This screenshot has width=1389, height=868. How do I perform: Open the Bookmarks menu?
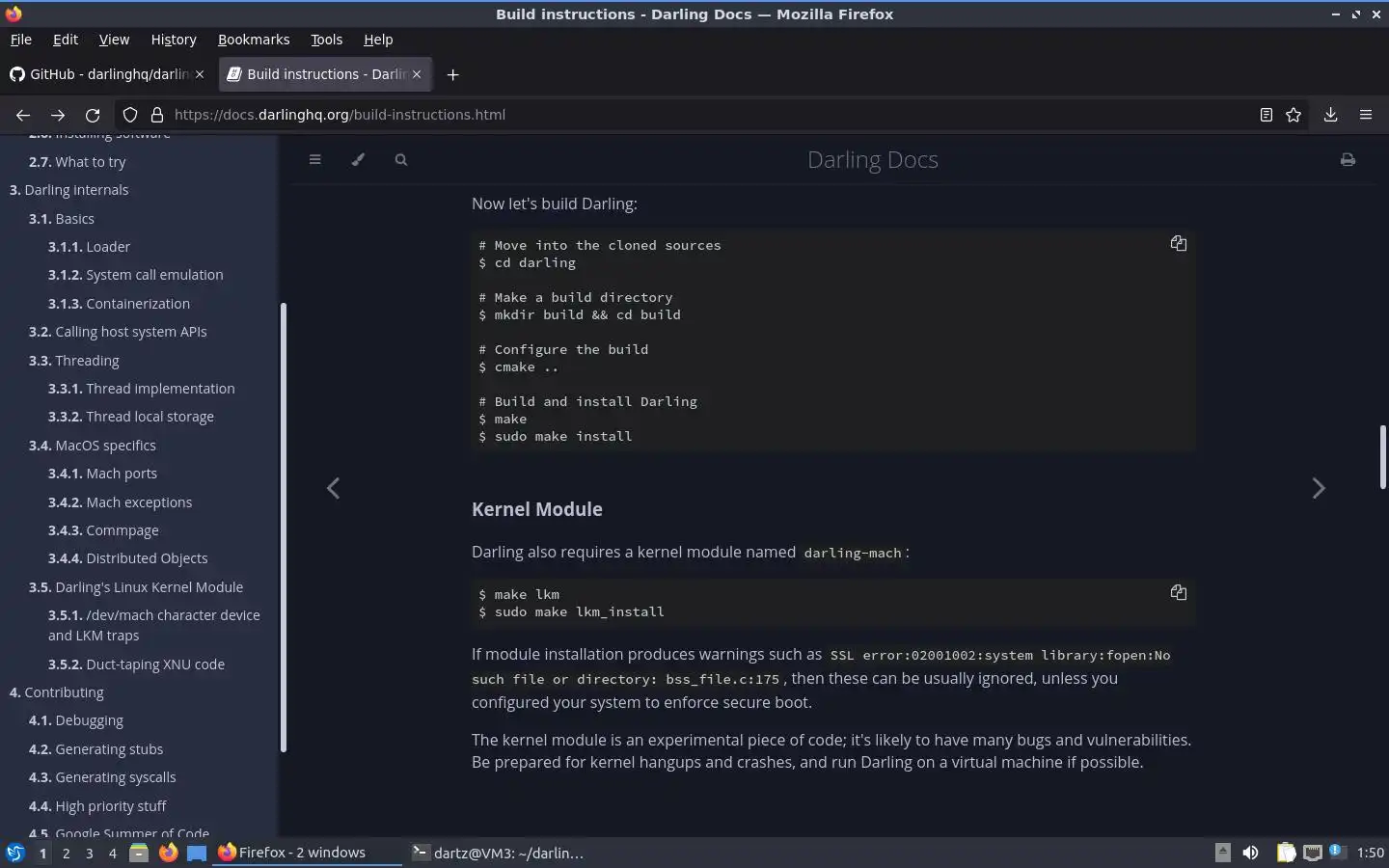254,40
